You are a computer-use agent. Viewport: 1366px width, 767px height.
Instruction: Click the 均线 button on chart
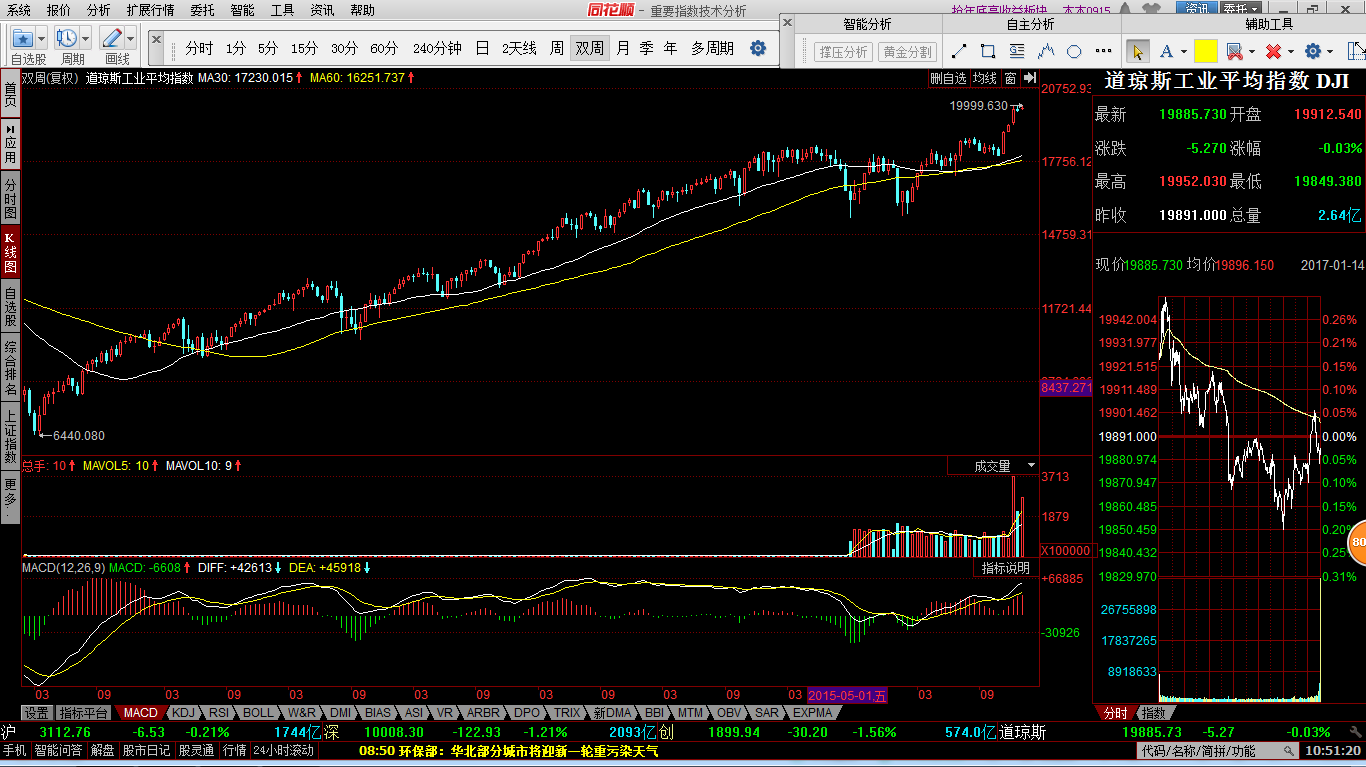pyautogui.click(x=986, y=78)
